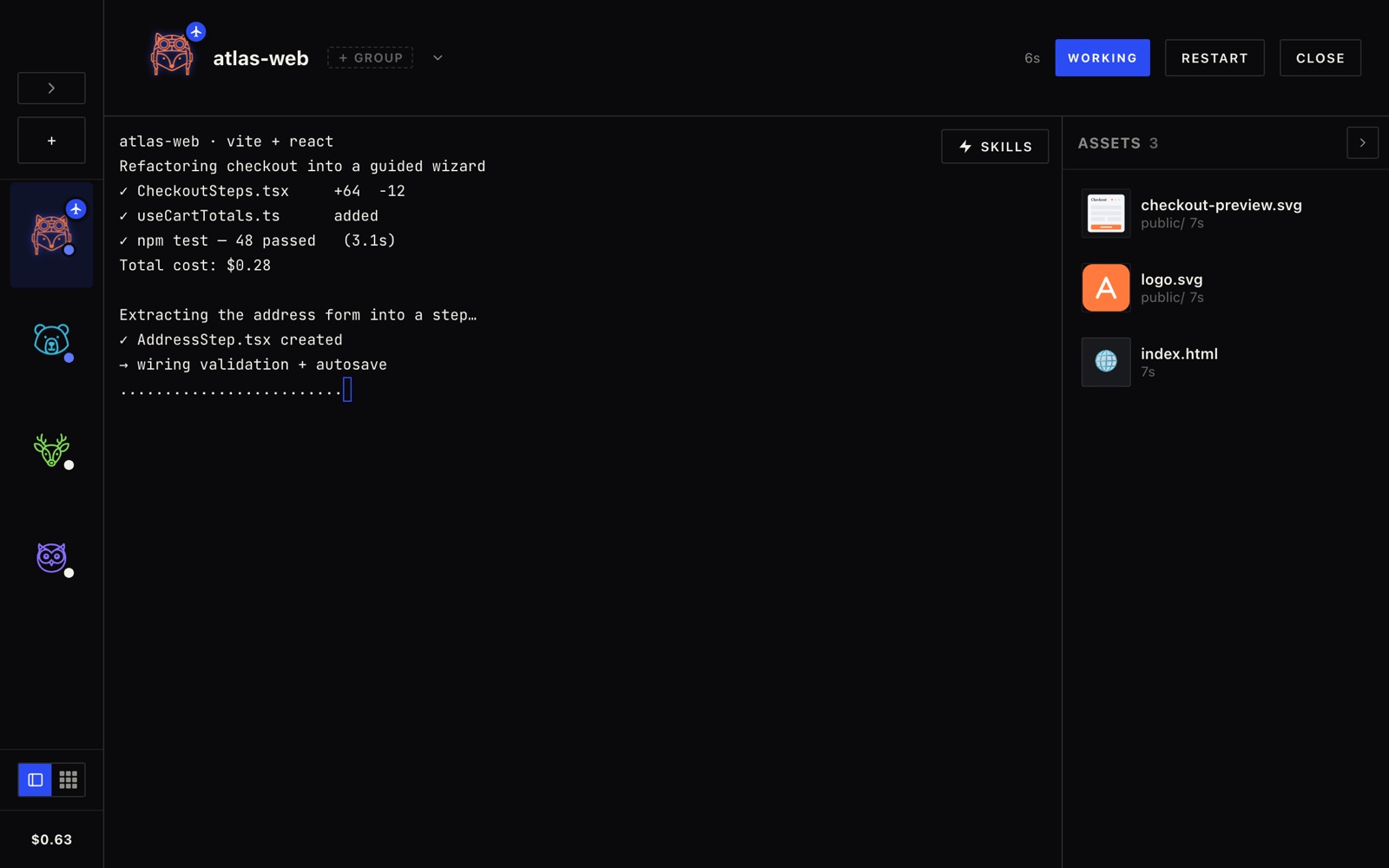The image size is (1389, 868).
Task: Add a new agent with plus button
Action: click(51, 141)
